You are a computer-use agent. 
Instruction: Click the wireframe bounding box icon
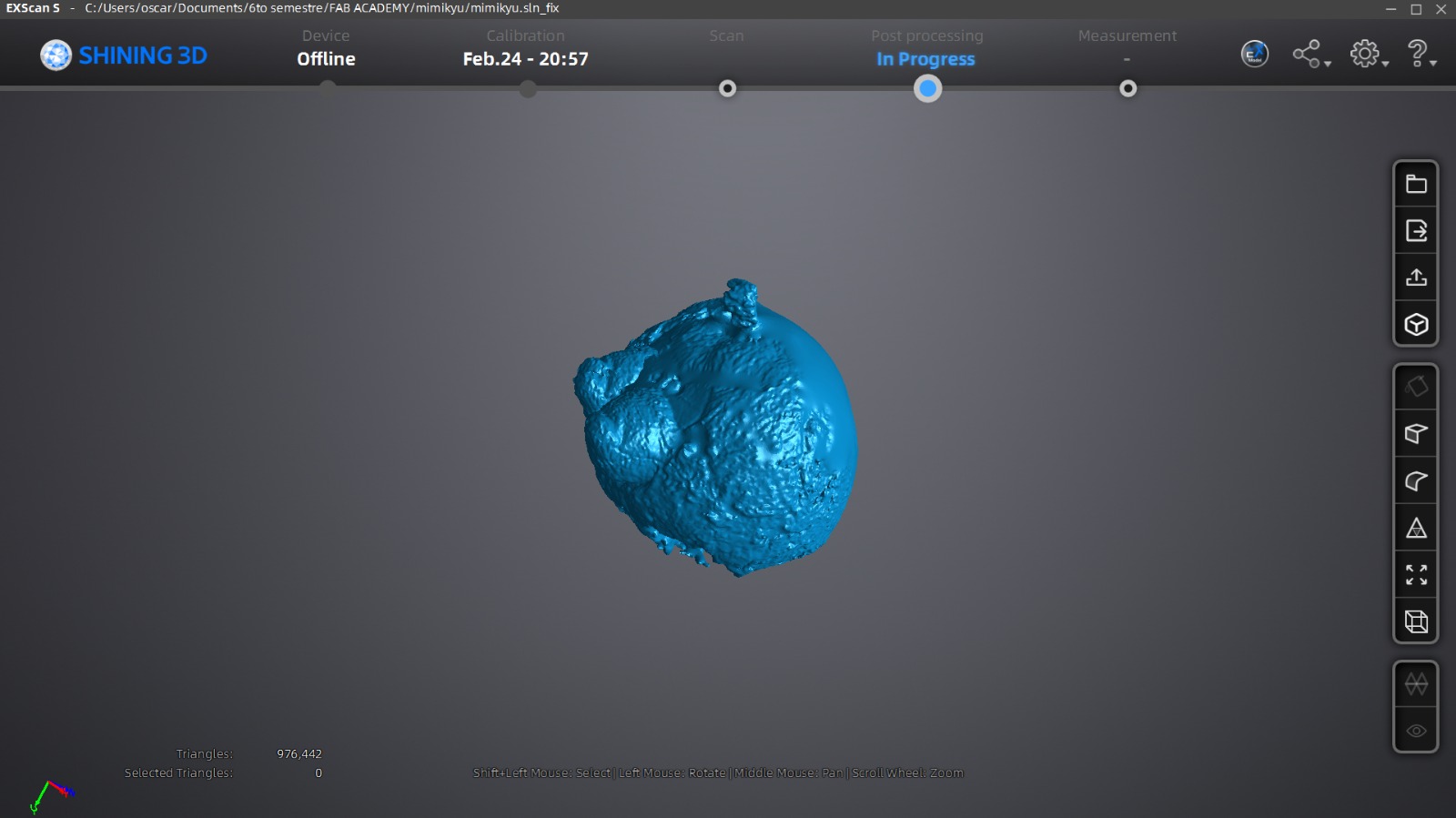pyautogui.click(x=1416, y=621)
